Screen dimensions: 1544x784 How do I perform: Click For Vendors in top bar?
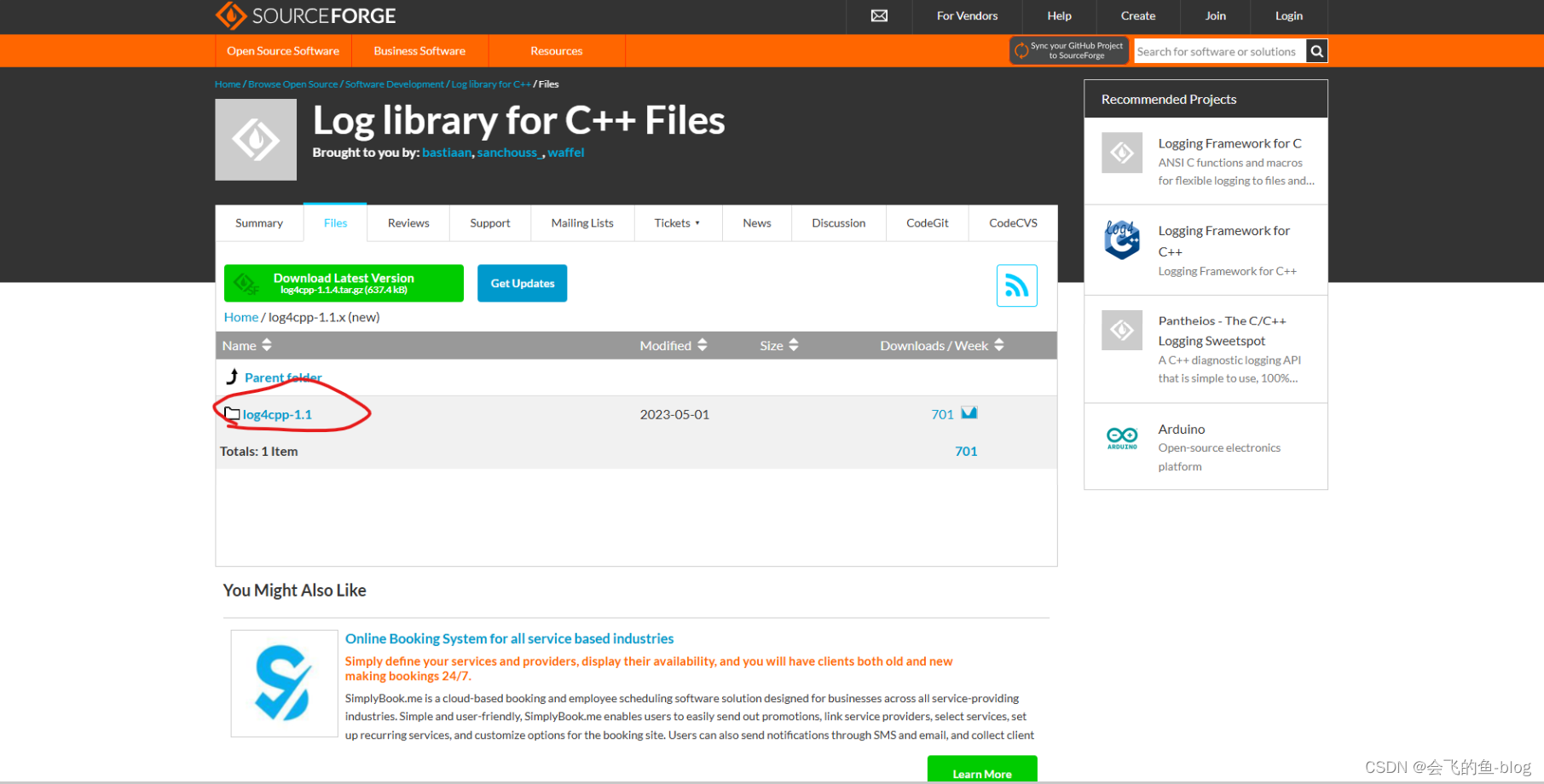pyautogui.click(x=967, y=16)
